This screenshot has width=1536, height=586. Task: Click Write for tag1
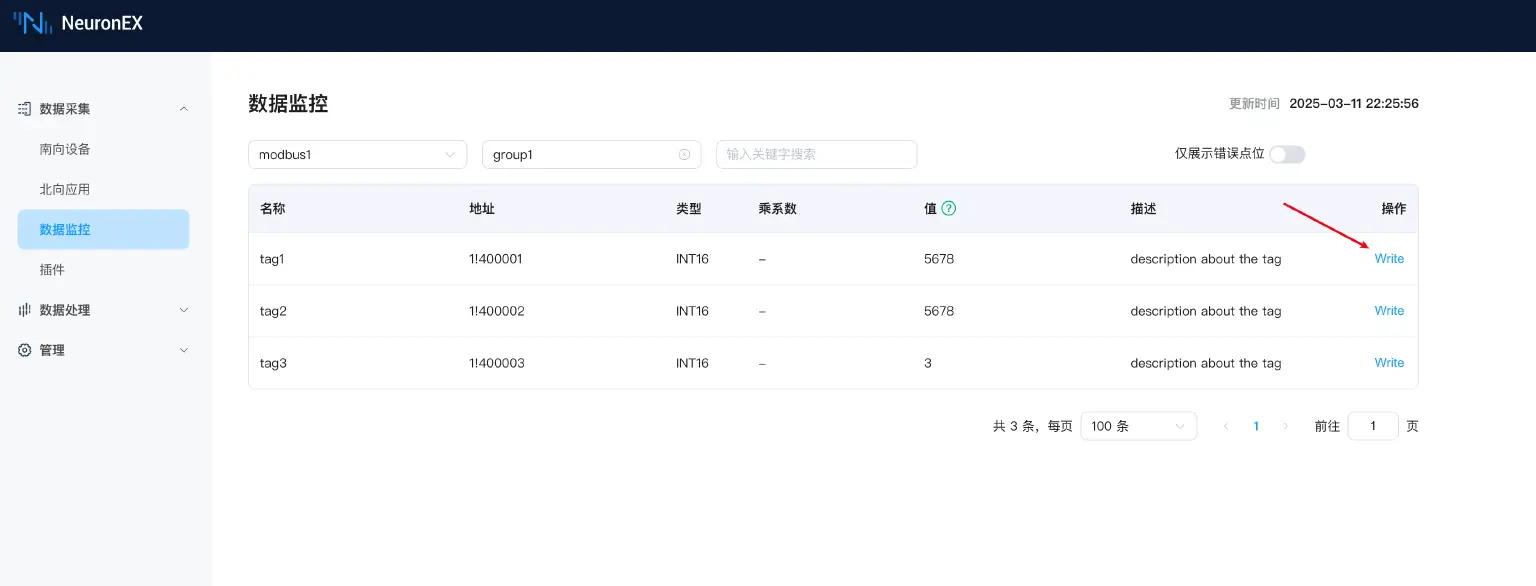1389,259
